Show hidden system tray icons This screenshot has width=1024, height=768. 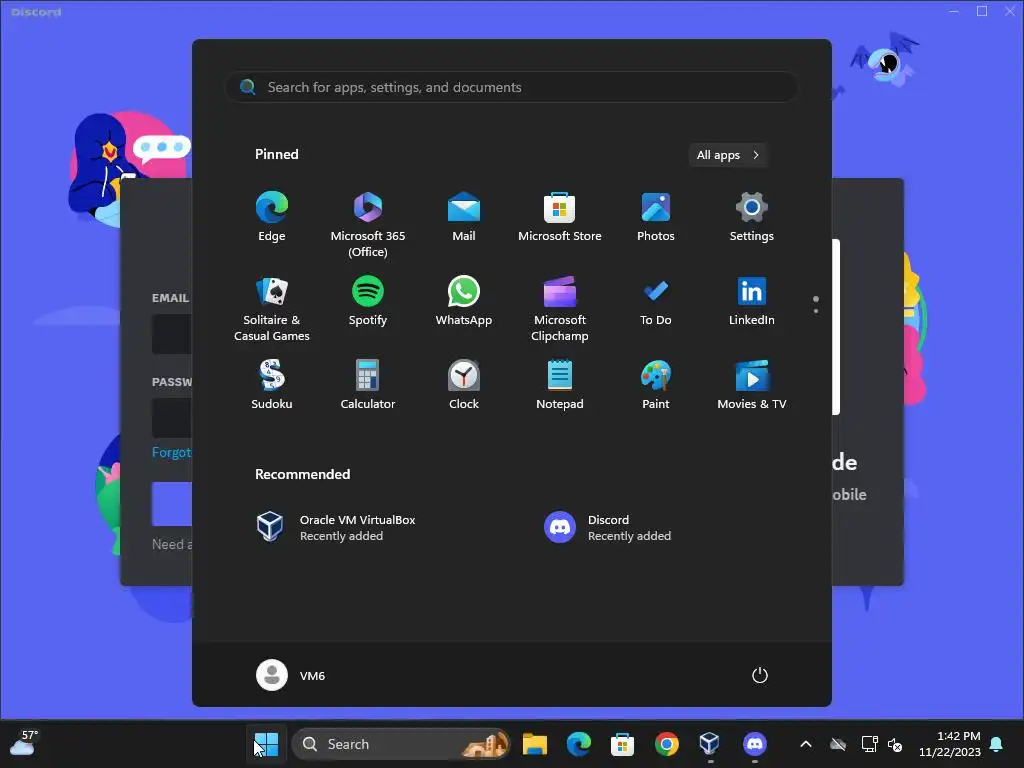(806, 744)
